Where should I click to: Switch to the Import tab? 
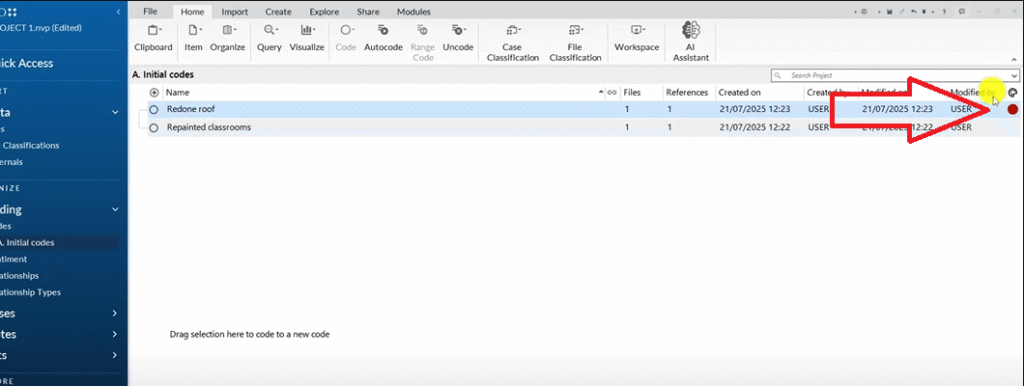[x=234, y=12]
